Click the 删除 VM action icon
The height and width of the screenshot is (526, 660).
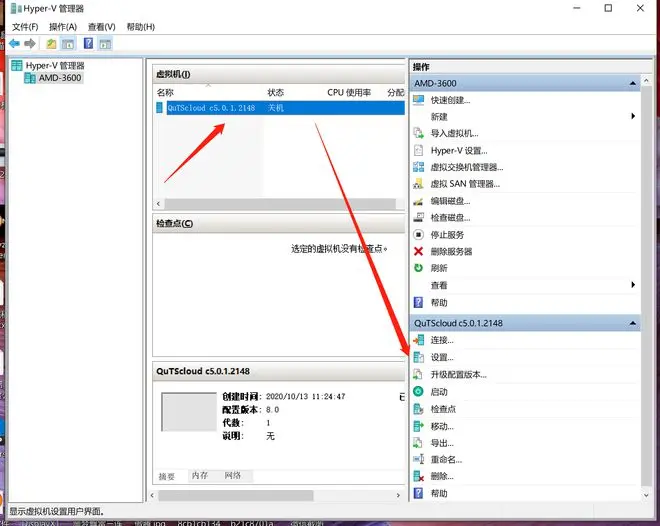click(418, 476)
